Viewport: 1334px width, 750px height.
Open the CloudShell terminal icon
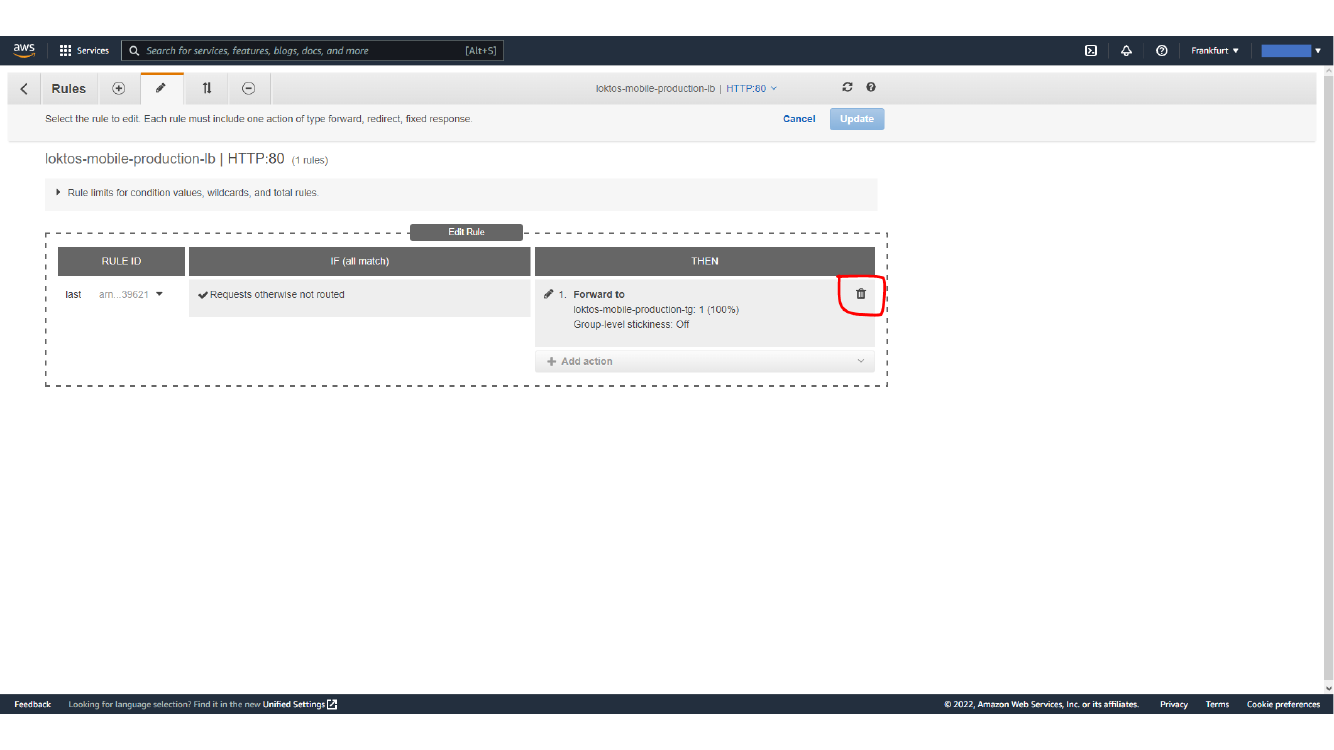[1091, 50]
